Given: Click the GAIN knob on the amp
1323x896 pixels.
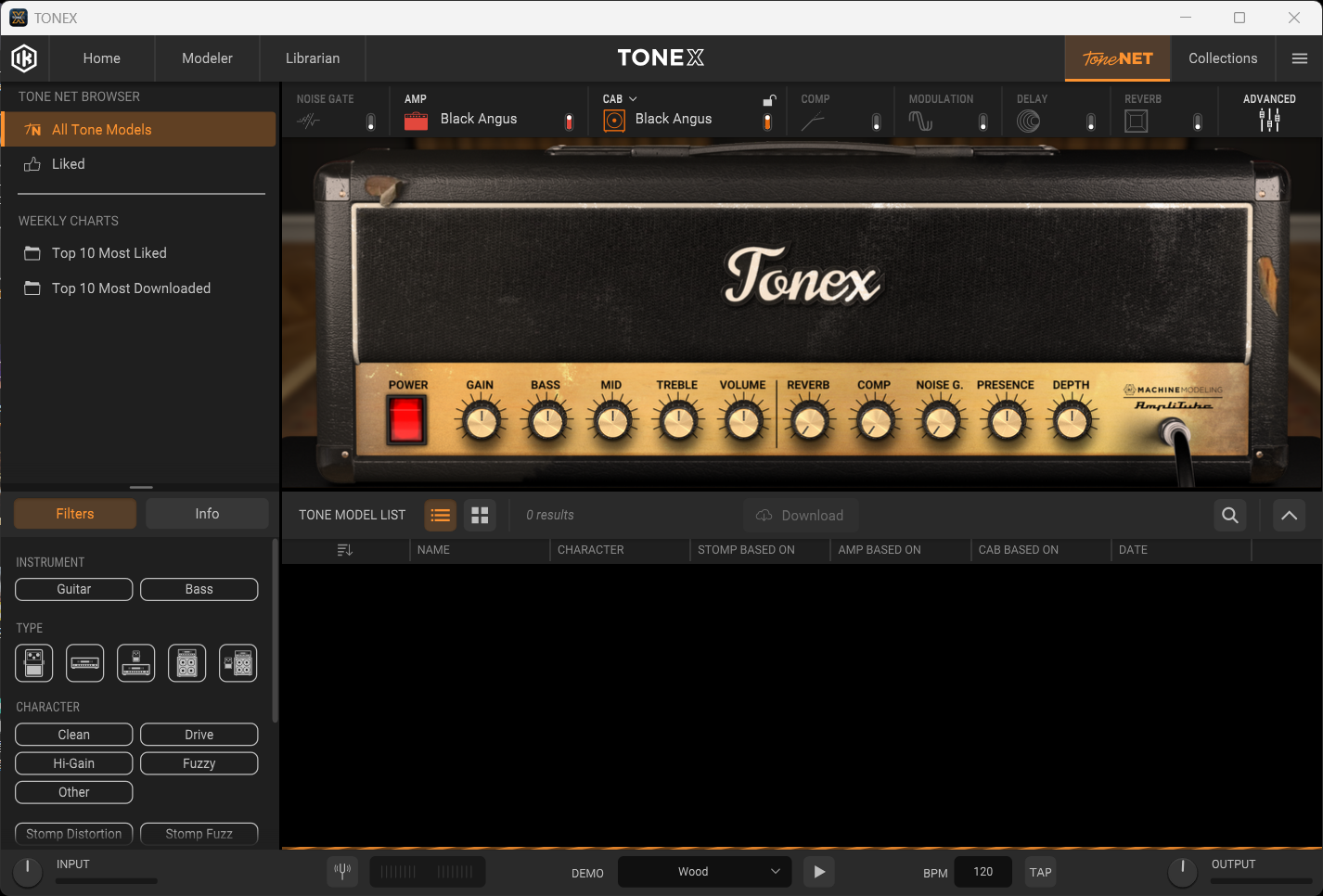Looking at the screenshot, I should point(481,422).
